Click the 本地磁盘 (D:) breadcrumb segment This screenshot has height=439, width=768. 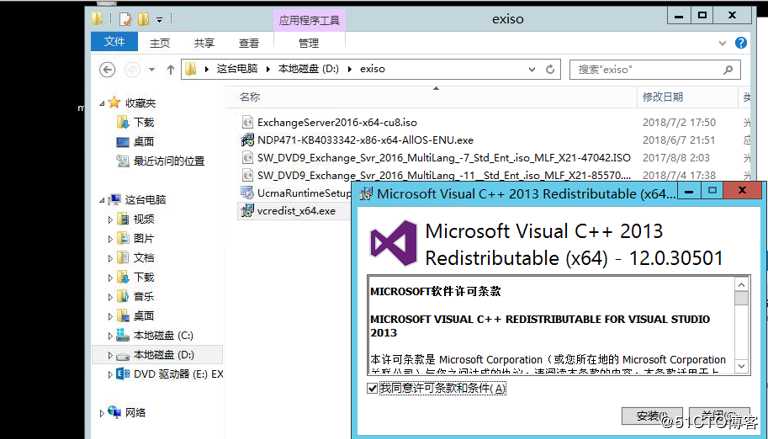[x=309, y=69]
